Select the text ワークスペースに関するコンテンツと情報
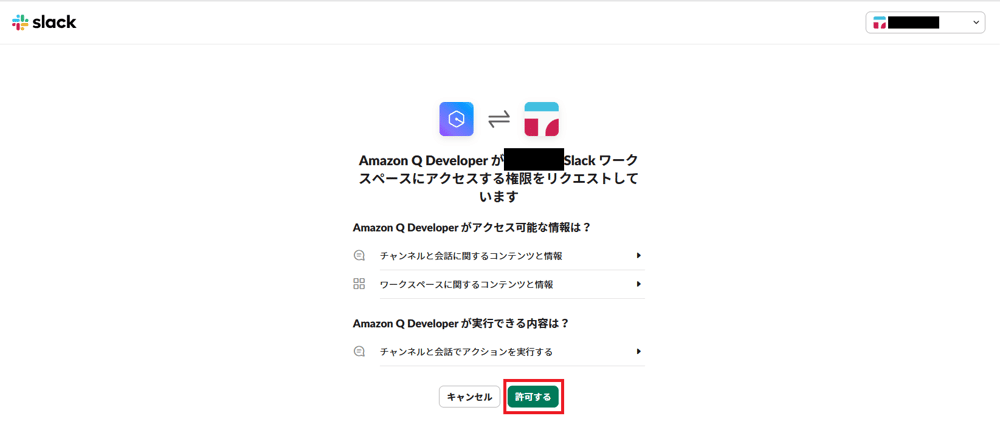This screenshot has width=1000, height=447. pyautogui.click(x=466, y=284)
